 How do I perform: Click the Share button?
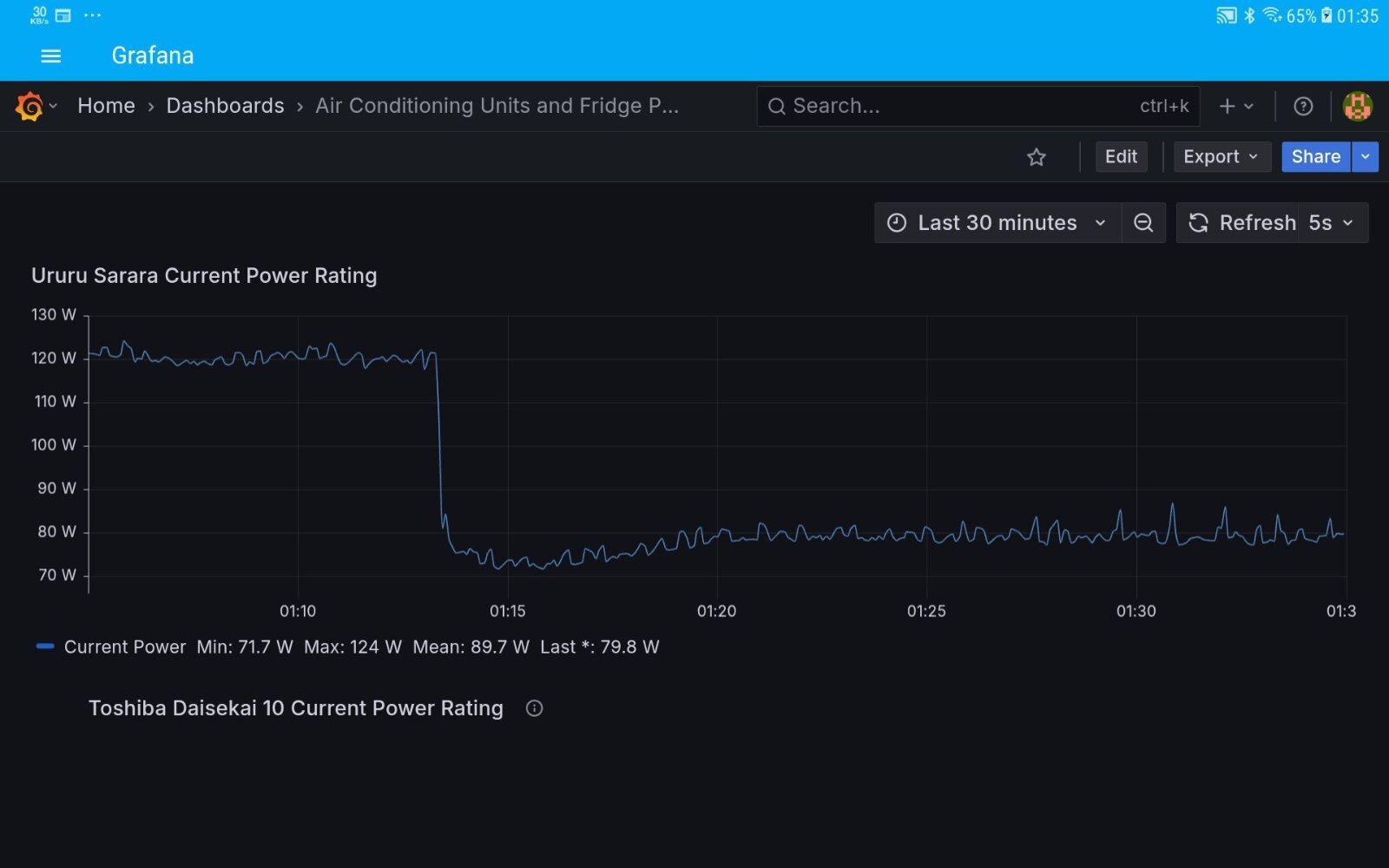click(x=1315, y=157)
